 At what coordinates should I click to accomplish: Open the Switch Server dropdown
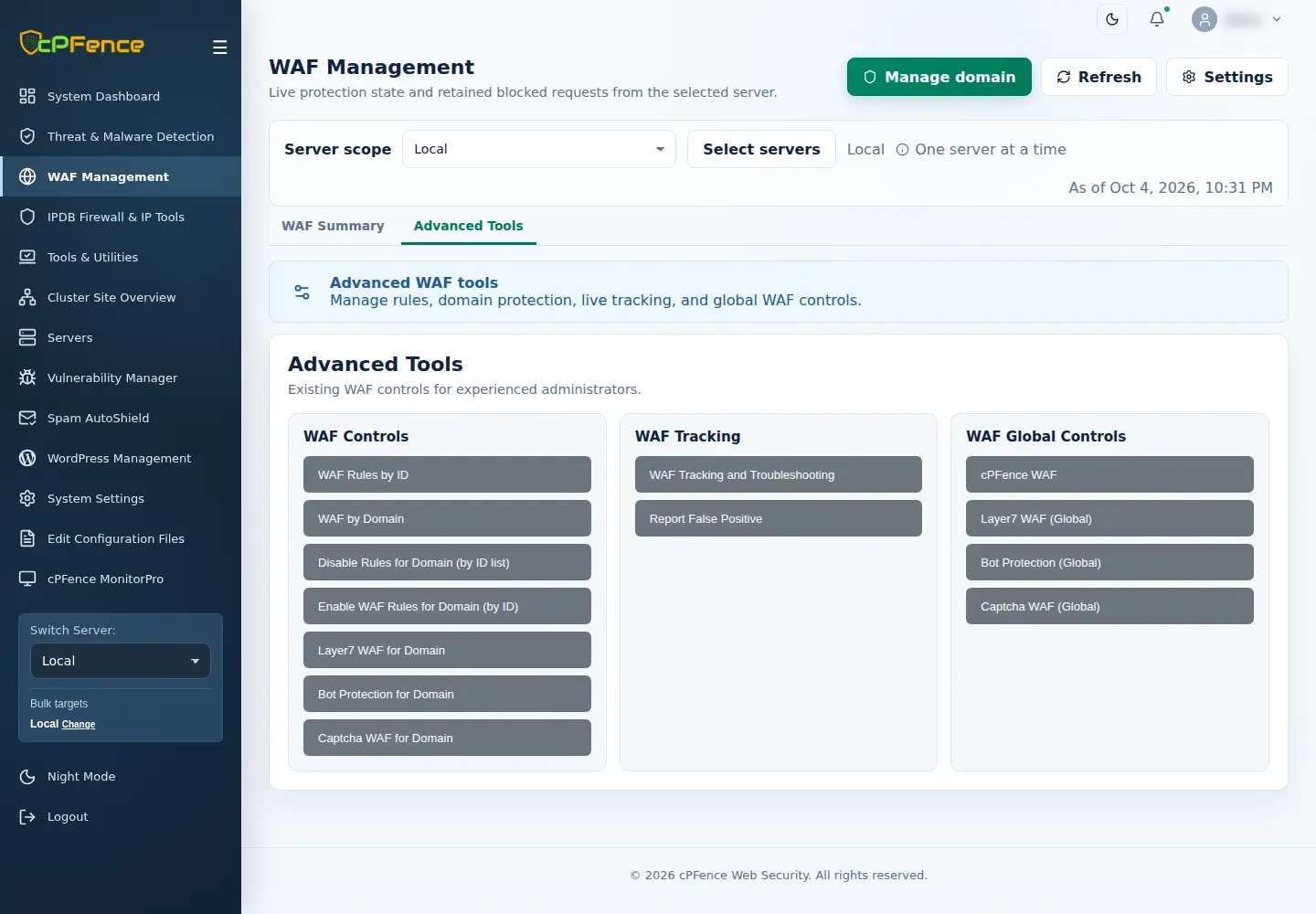click(121, 661)
